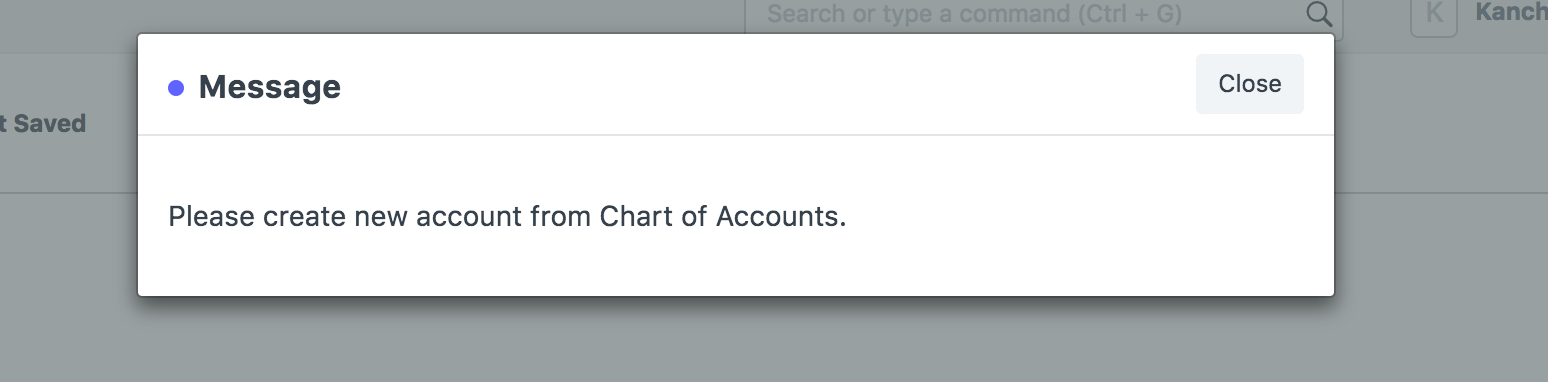Click the word 'Accounts.' ending the message
This screenshot has width=1548, height=382.
781,216
